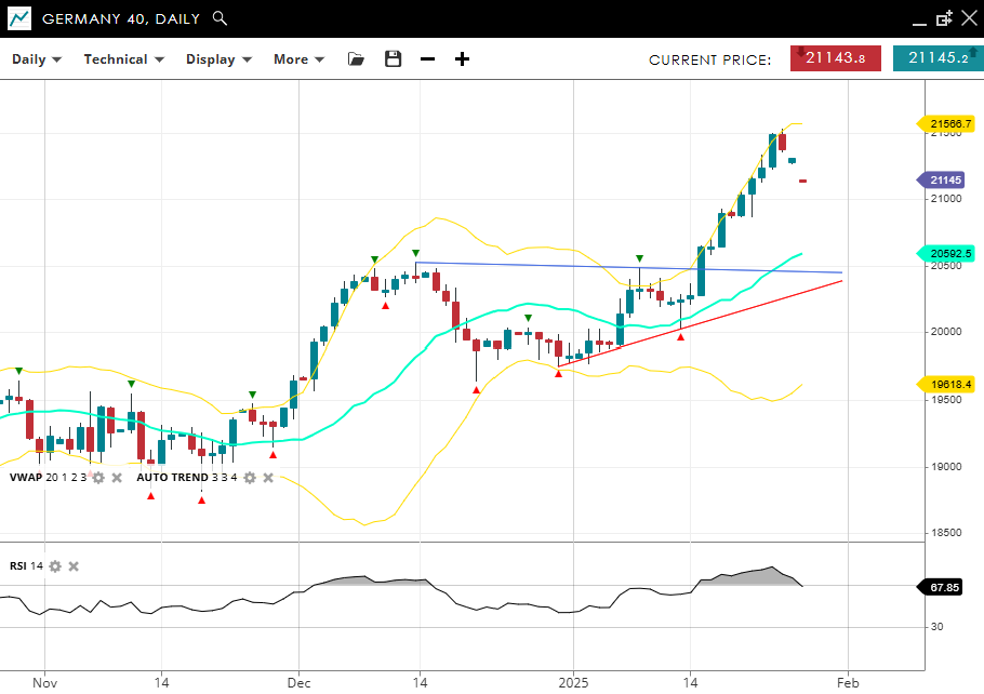Detach chart using pop-out window icon

[943, 19]
